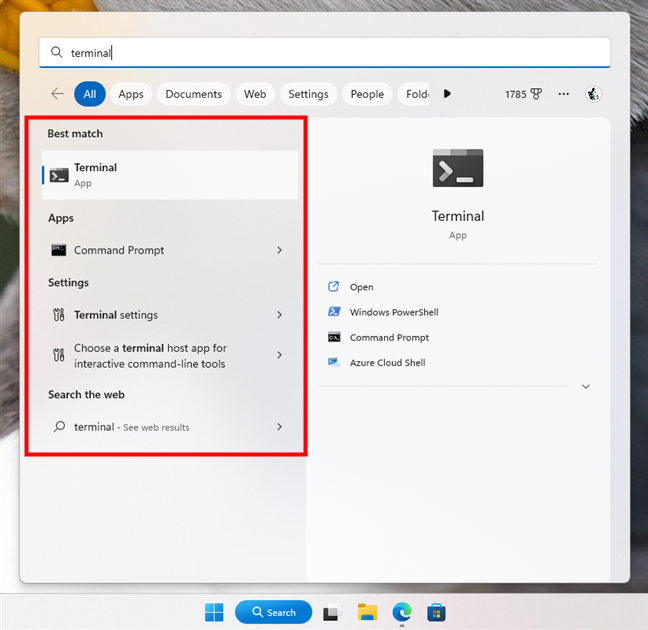Click the Terminal app icon in best match
Image resolution: width=648 pixels, height=630 pixels.
pyautogui.click(x=59, y=175)
